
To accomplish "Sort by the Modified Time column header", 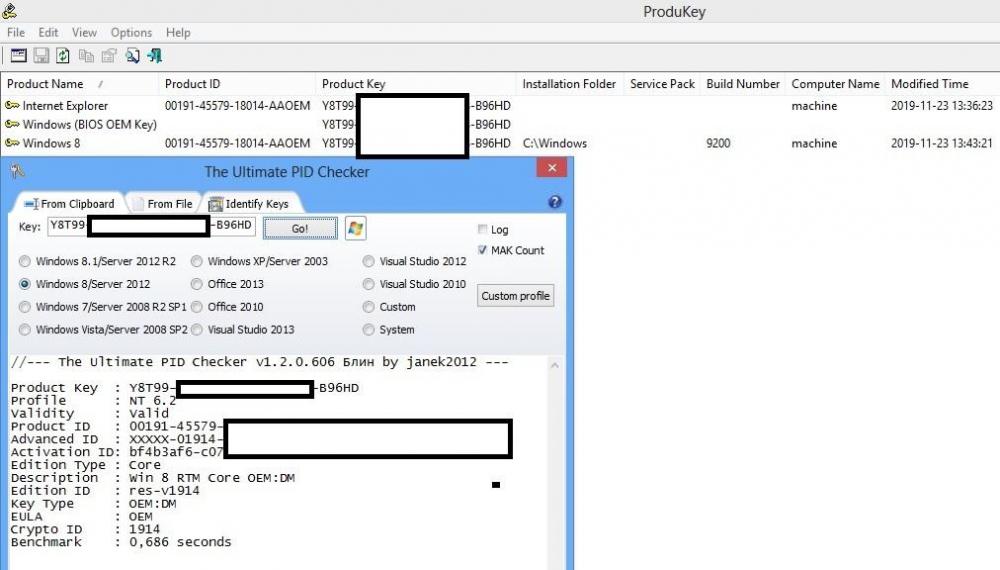I will (x=929, y=84).
